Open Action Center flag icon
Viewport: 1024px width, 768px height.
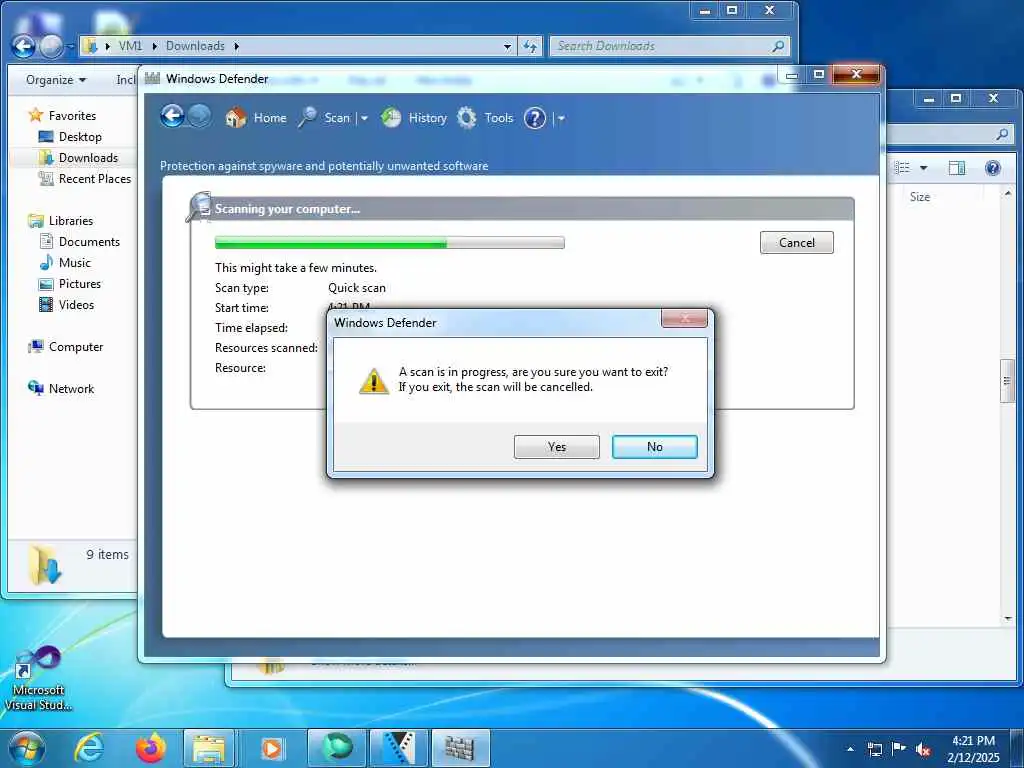(899, 748)
